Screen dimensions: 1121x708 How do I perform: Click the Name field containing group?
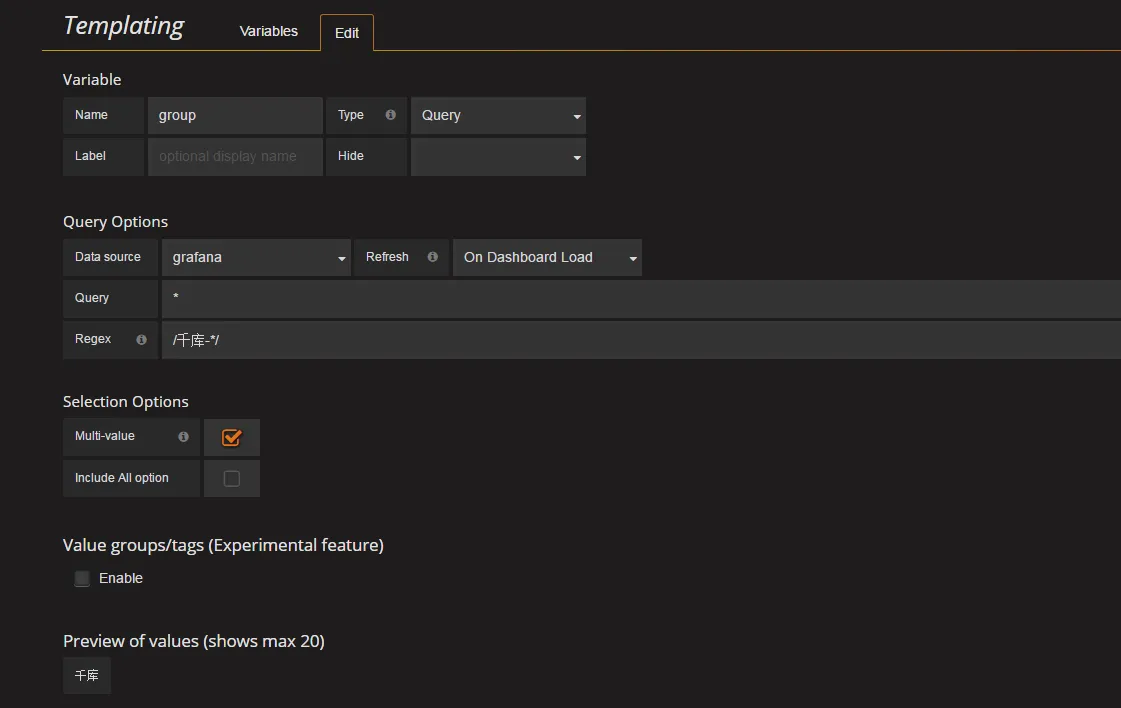(235, 116)
